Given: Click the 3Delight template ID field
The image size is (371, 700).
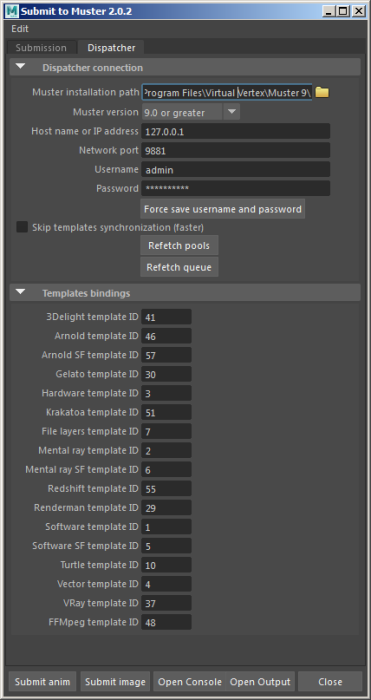Looking at the screenshot, I should click(x=167, y=317).
